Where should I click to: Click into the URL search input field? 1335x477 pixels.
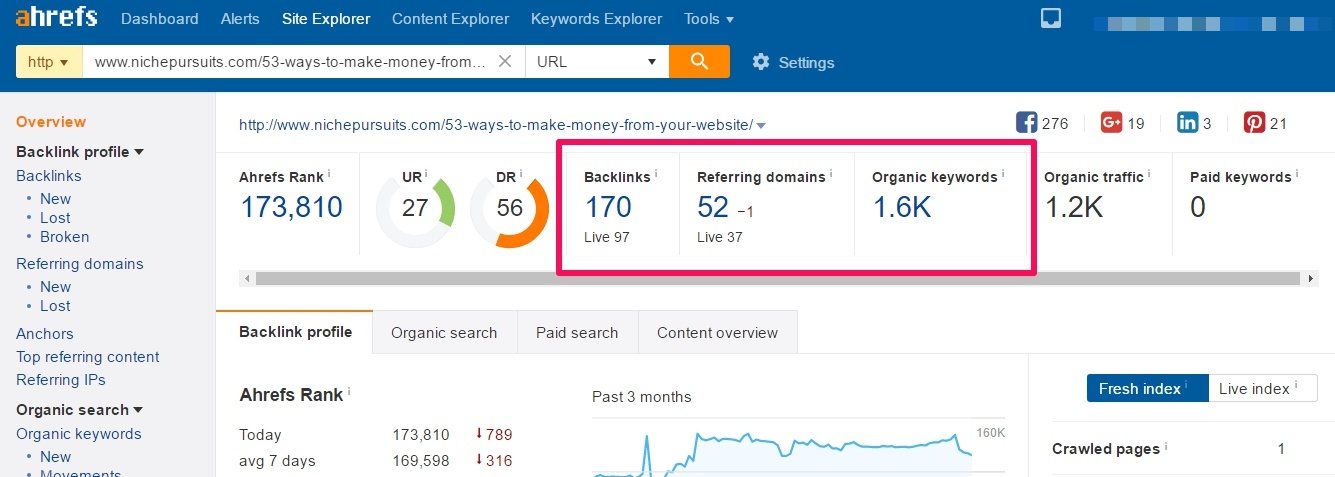[x=290, y=61]
